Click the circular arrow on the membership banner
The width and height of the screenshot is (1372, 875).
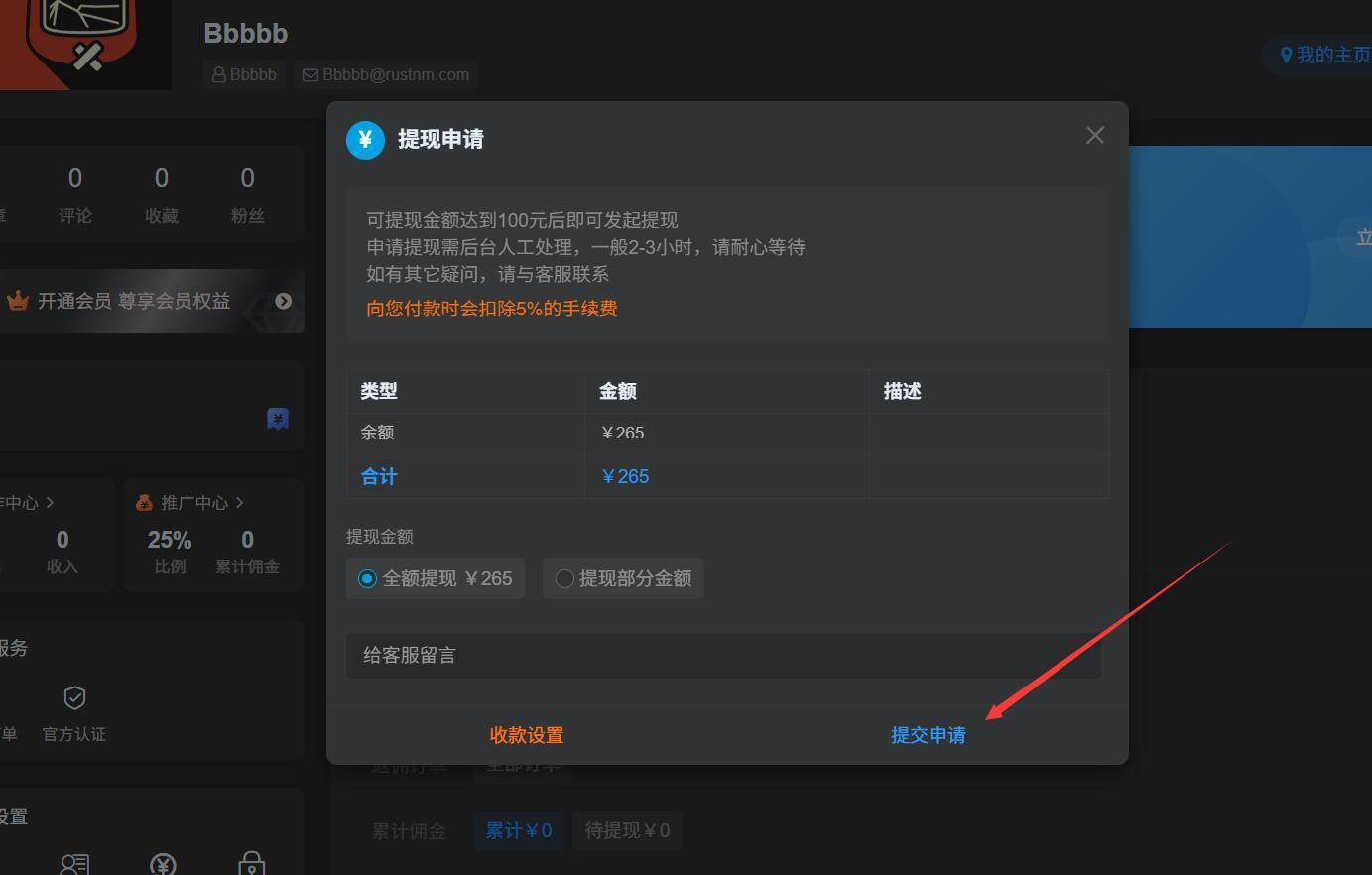[283, 301]
